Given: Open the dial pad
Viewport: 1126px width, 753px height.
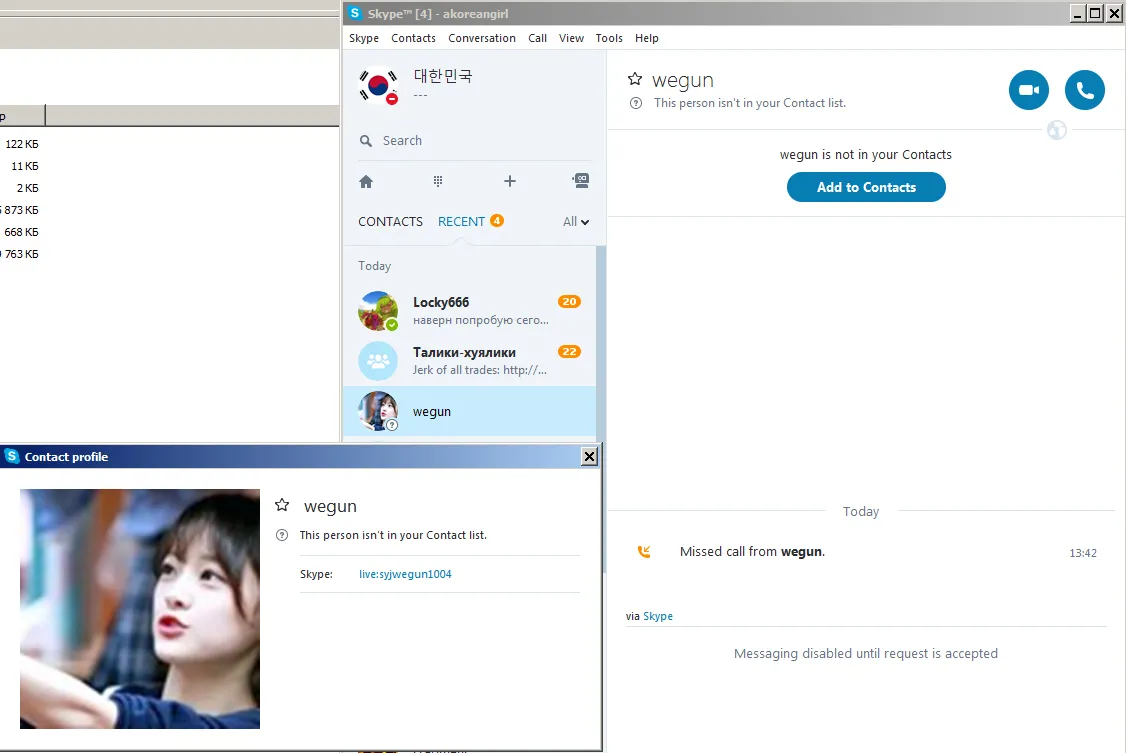Looking at the screenshot, I should point(438,182).
